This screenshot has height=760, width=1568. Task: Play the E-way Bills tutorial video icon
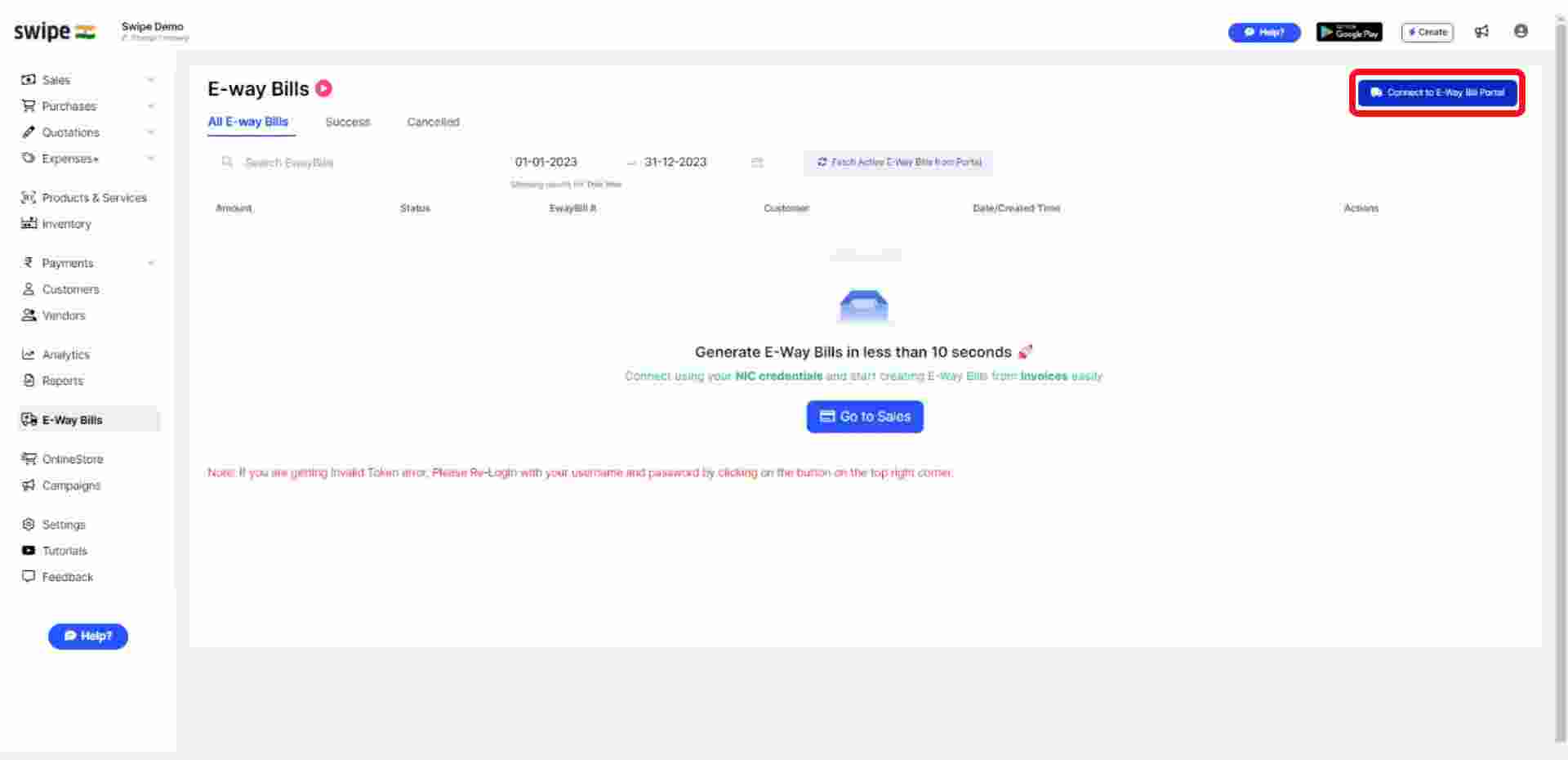[x=324, y=88]
